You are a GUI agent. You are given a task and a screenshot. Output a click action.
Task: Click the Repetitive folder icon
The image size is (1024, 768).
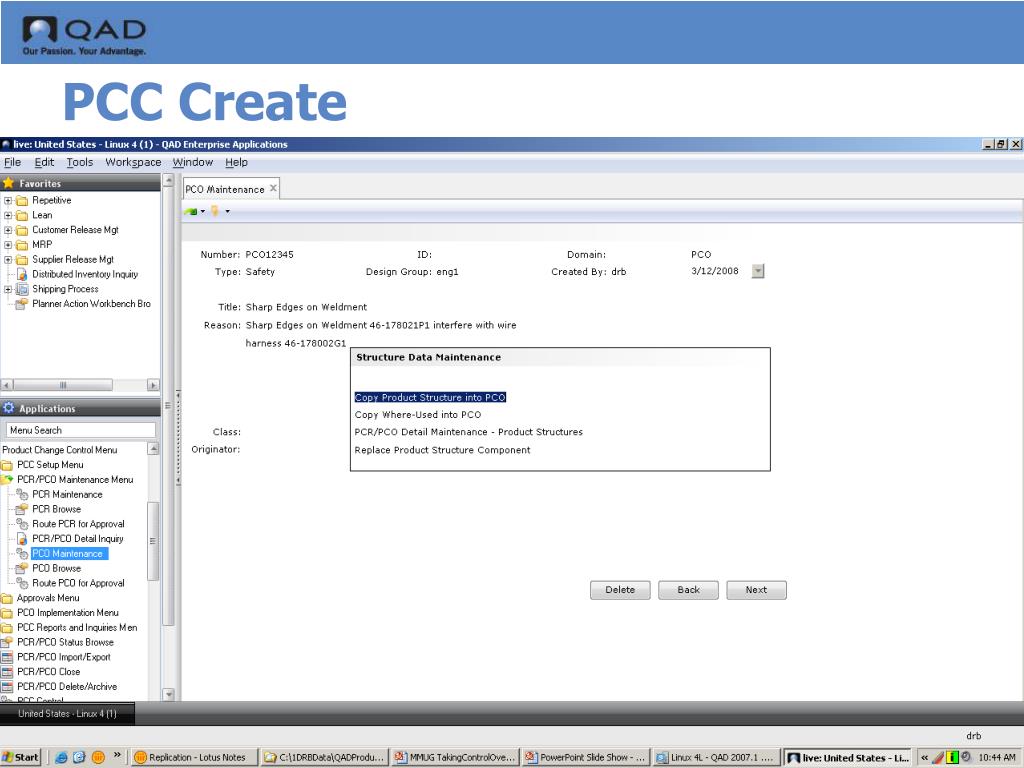(x=22, y=200)
